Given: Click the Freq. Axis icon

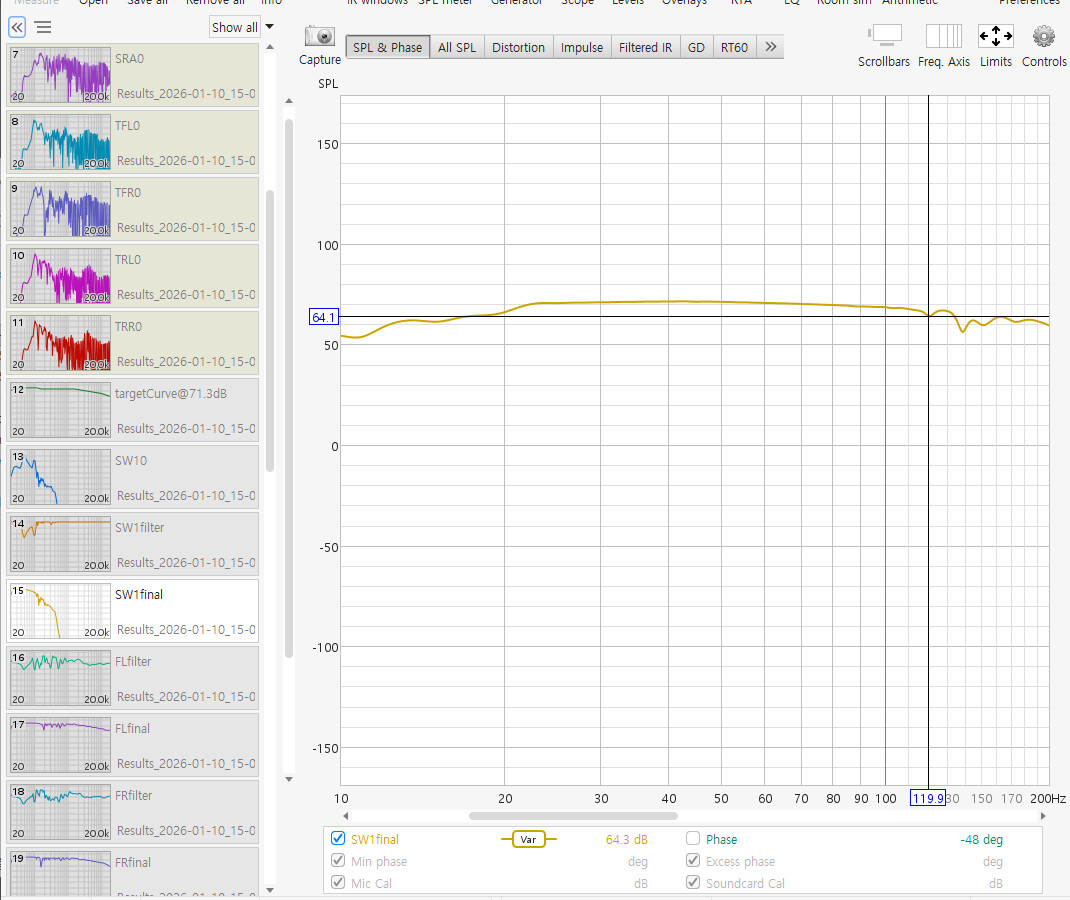Looking at the screenshot, I should click(943, 37).
